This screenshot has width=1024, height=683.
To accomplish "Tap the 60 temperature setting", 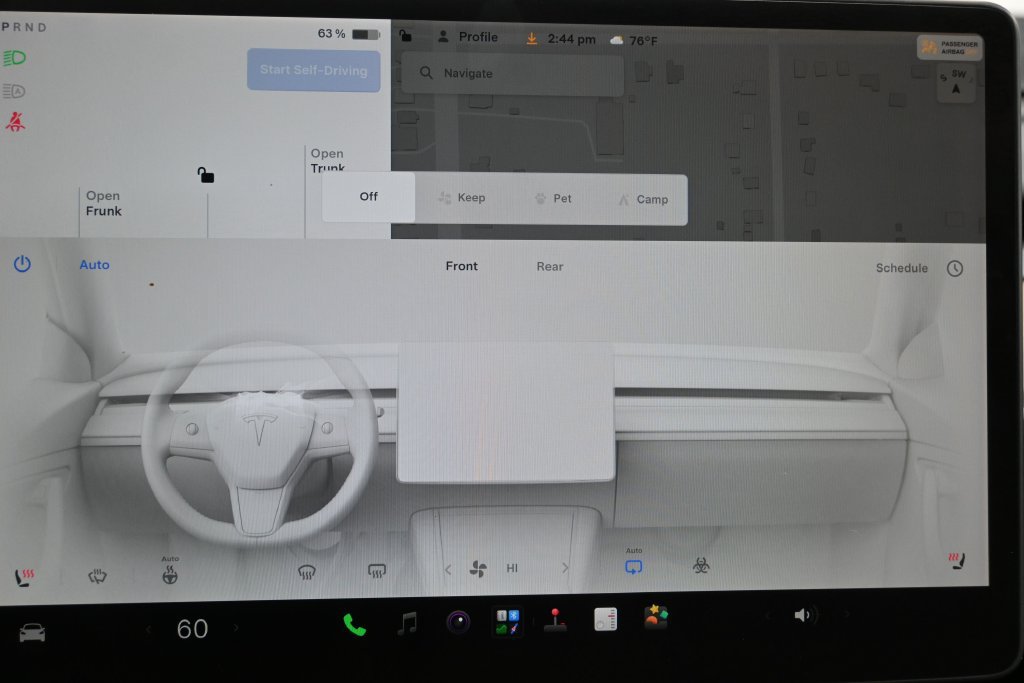I will [192, 629].
